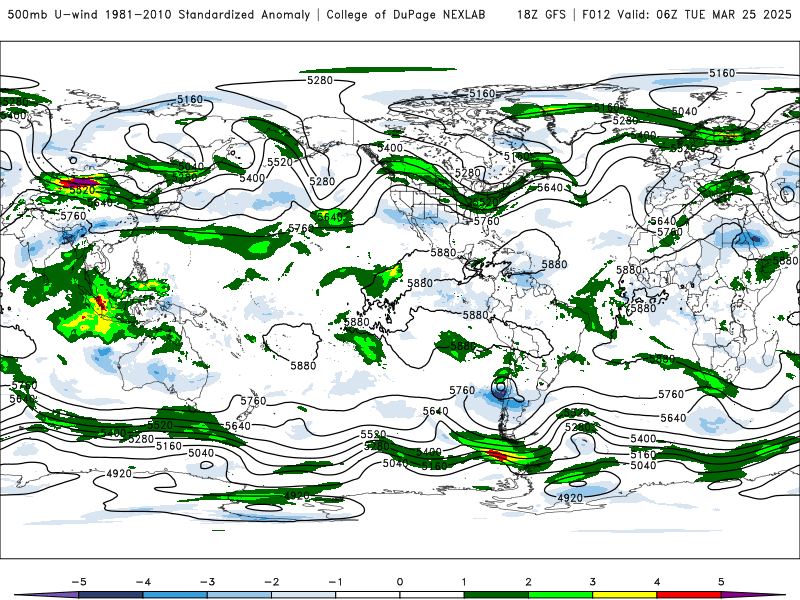Click the colorbar tick label '-3'

(x=207, y=582)
